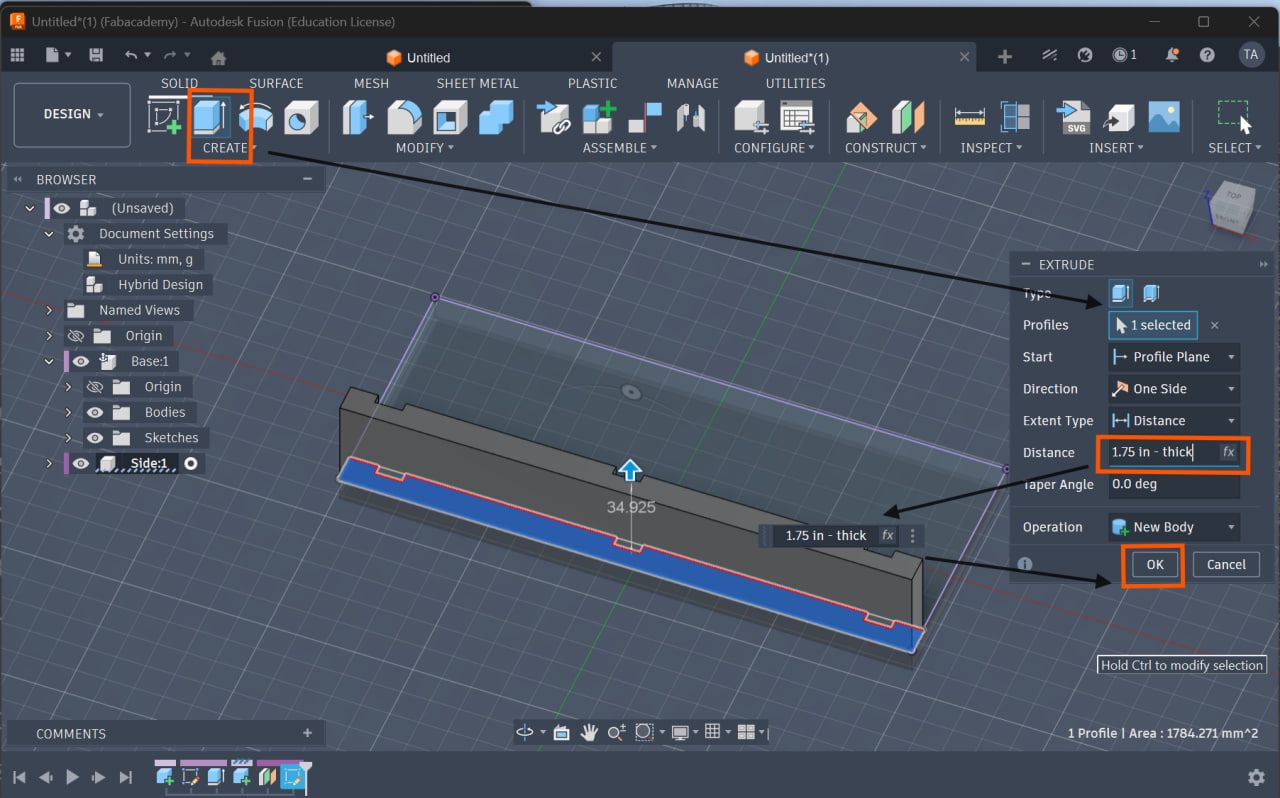
Task: Click the Insert SVG icon
Action: [x=1074, y=117]
